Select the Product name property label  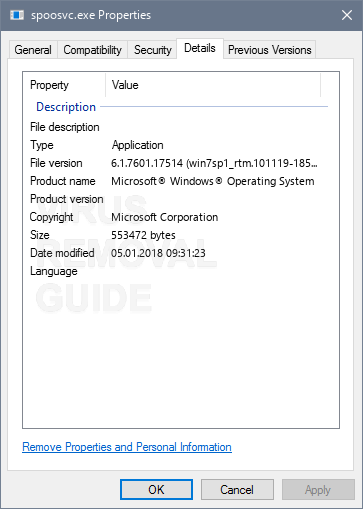tap(63, 181)
